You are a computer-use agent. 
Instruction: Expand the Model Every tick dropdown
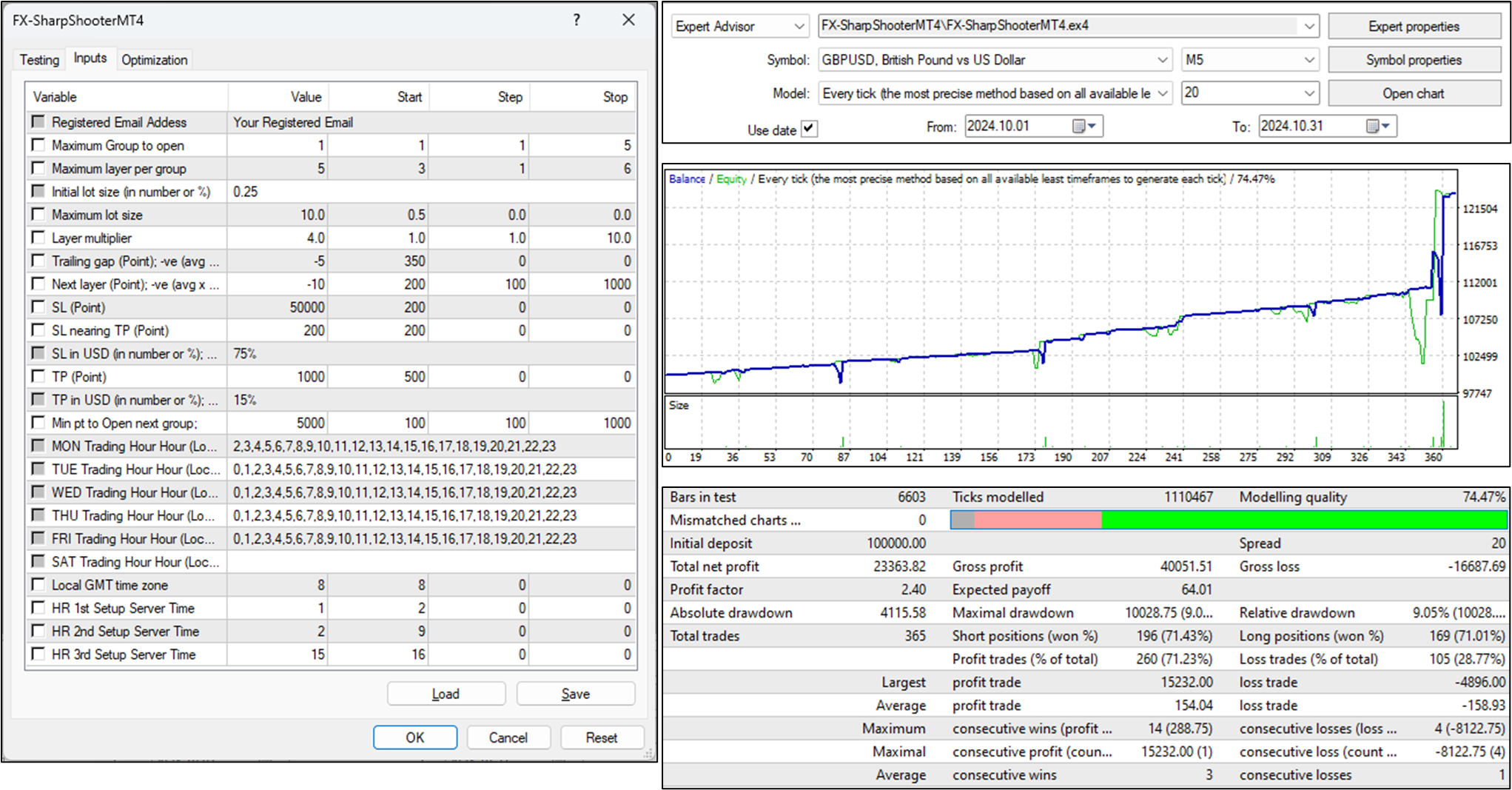[x=1162, y=93]
